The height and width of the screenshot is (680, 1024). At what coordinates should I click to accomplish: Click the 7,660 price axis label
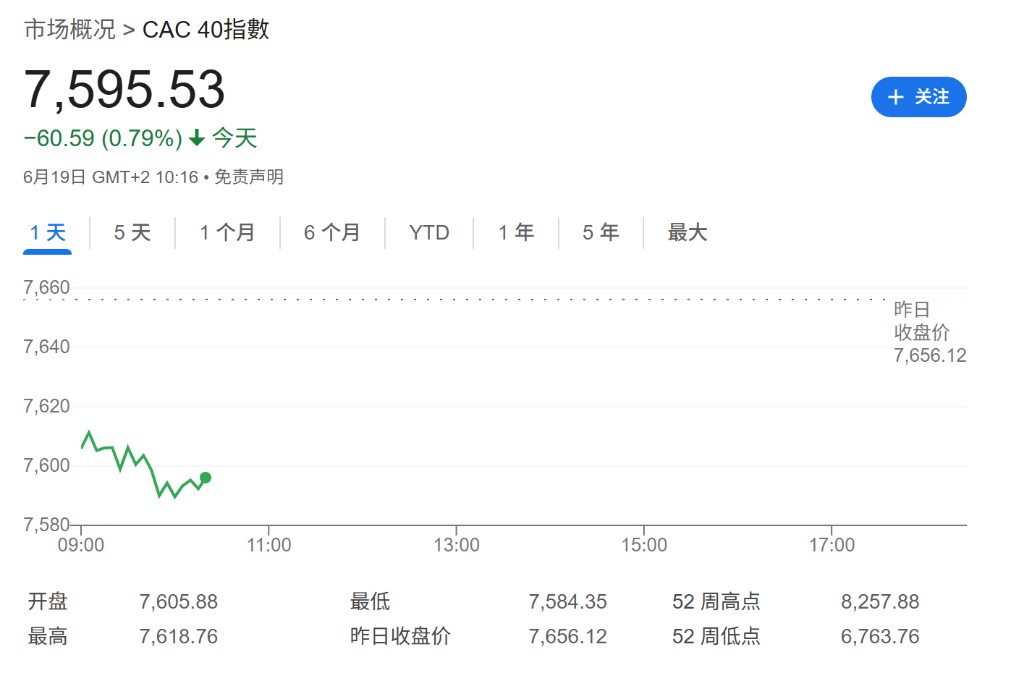[46, 287]
